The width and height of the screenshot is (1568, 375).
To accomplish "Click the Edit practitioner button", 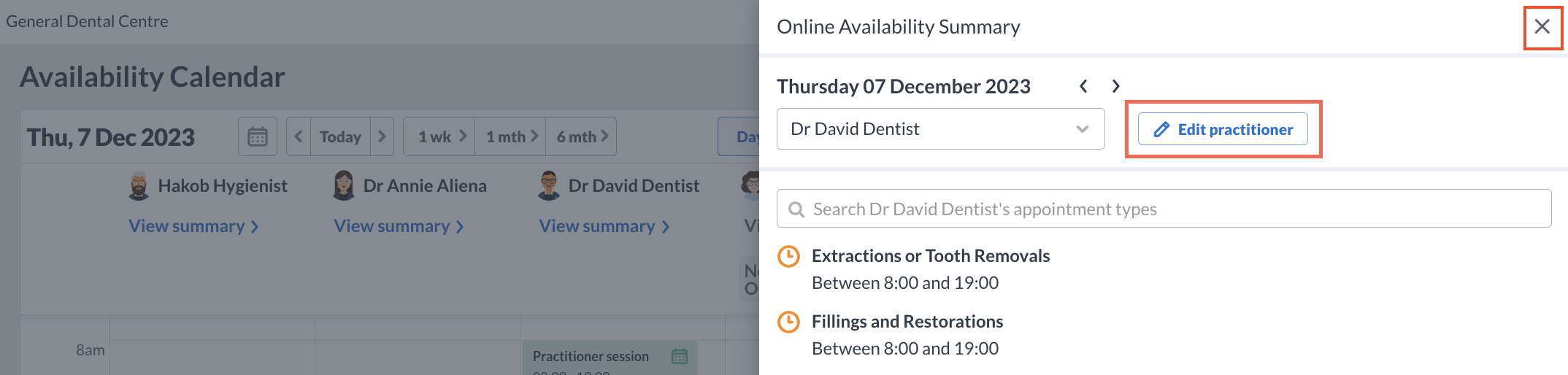I will 1223,129.
